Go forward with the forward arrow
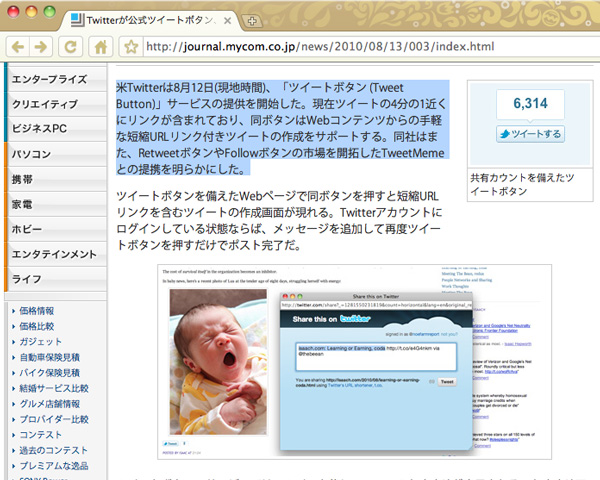600x480 pixels. (x=41, y=47)
